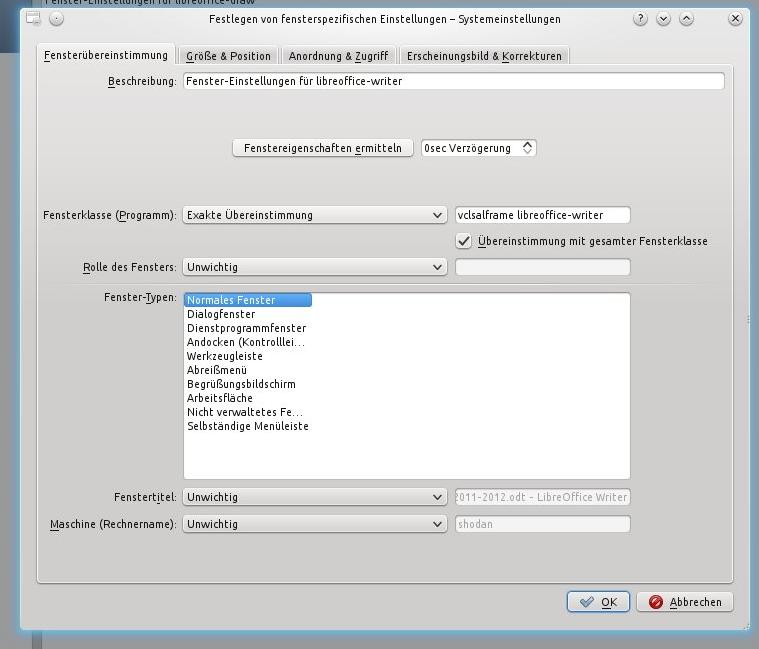Go to Erscheinungsbild & Korrekturen tab
Viewport: 759px width, 649px height.
485,56
